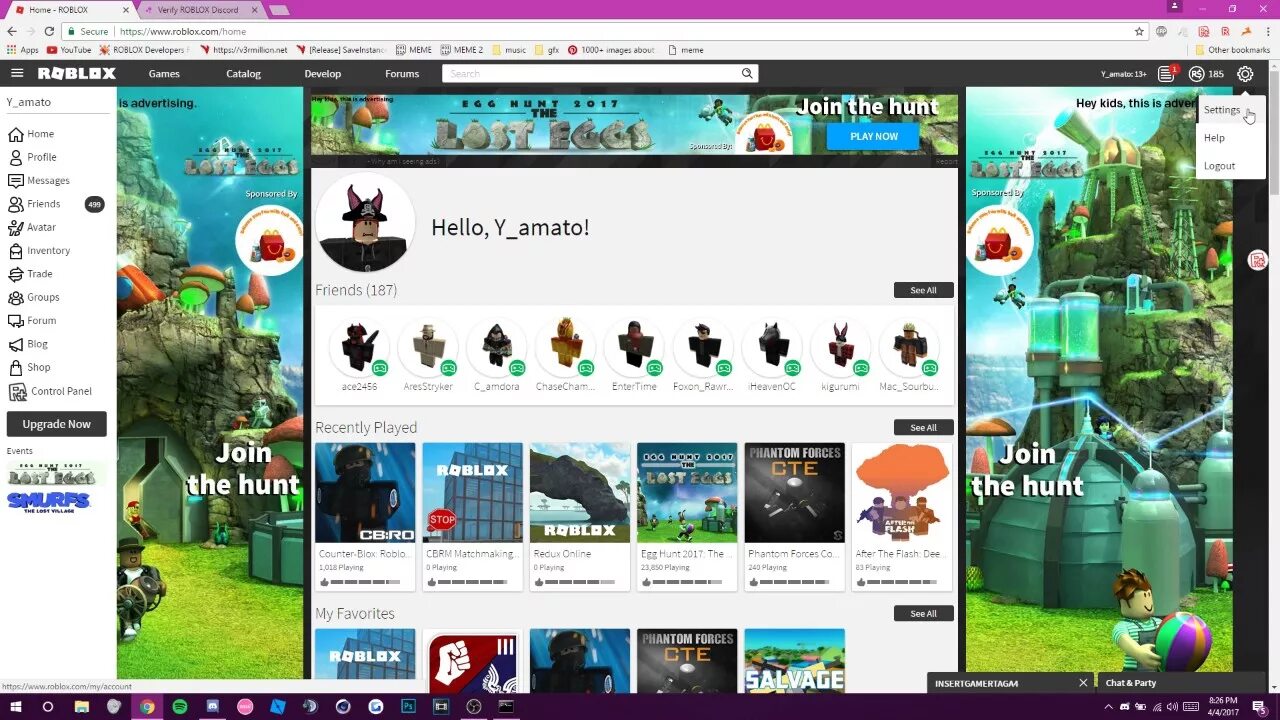Click the Groups icon in sidebar
Viewport: 1280px width, 720px height.
[16, 297]
